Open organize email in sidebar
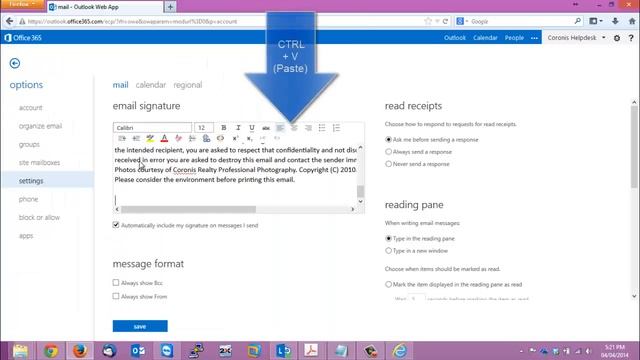 tap(40, 126)
